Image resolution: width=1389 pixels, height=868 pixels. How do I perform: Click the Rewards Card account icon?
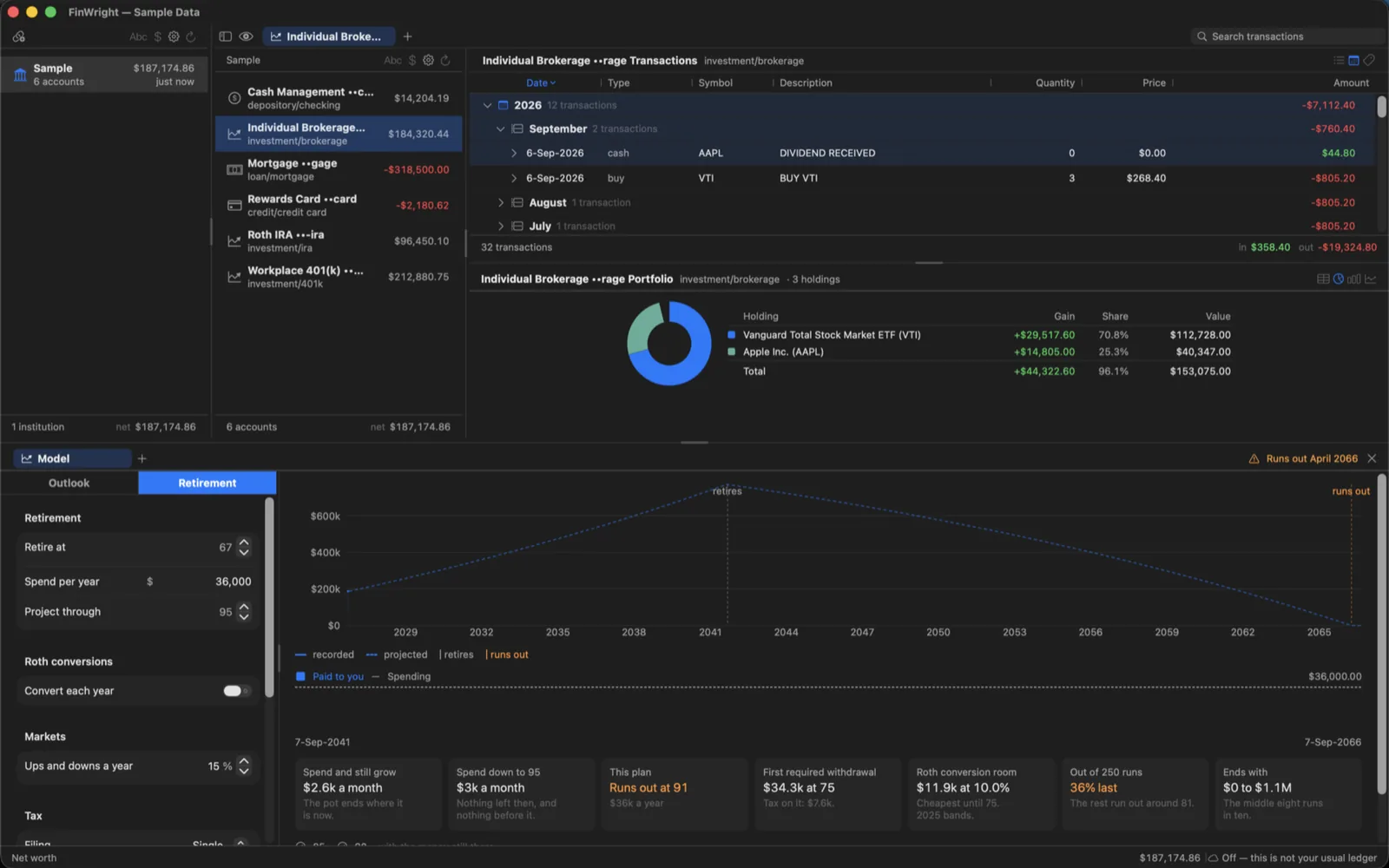coord(234,206)
